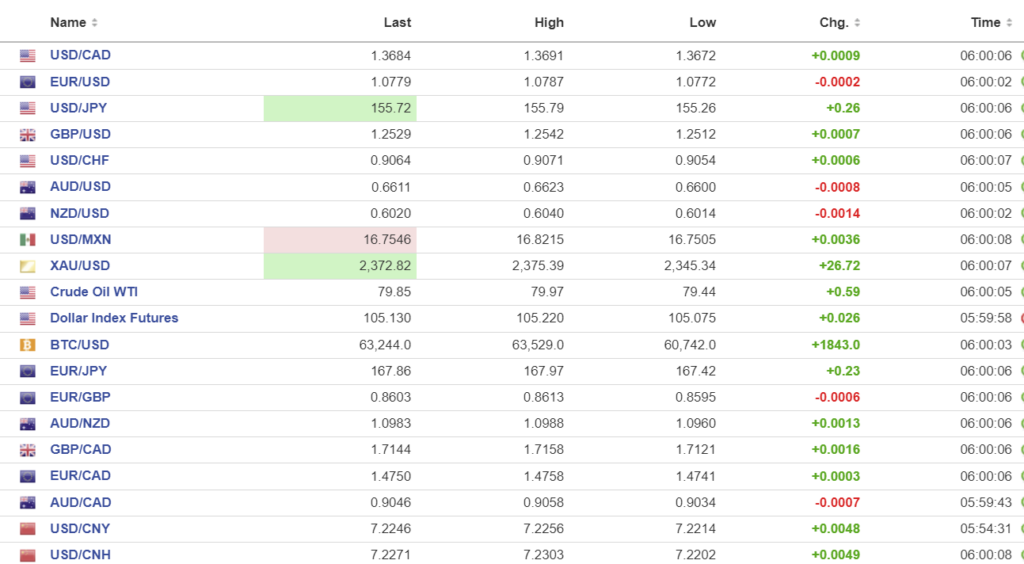Click the High column header
This screenshot has height=564, width=1024.
pyautogui.click(x=549, y=22)
